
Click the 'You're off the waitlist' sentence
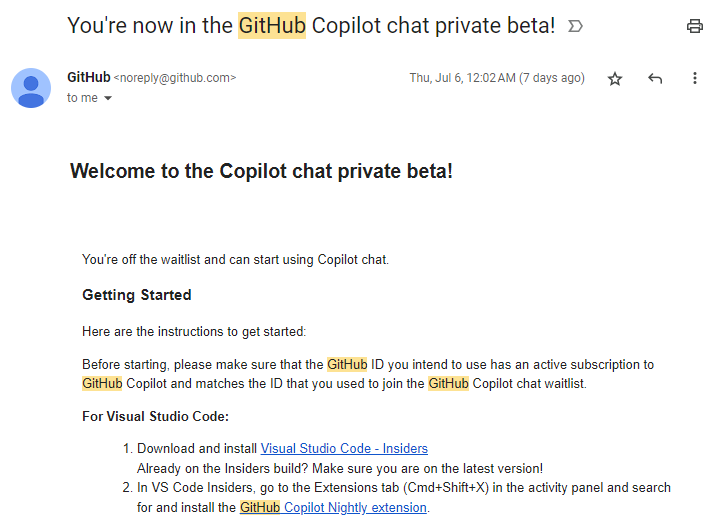click(x=235, y=259)
